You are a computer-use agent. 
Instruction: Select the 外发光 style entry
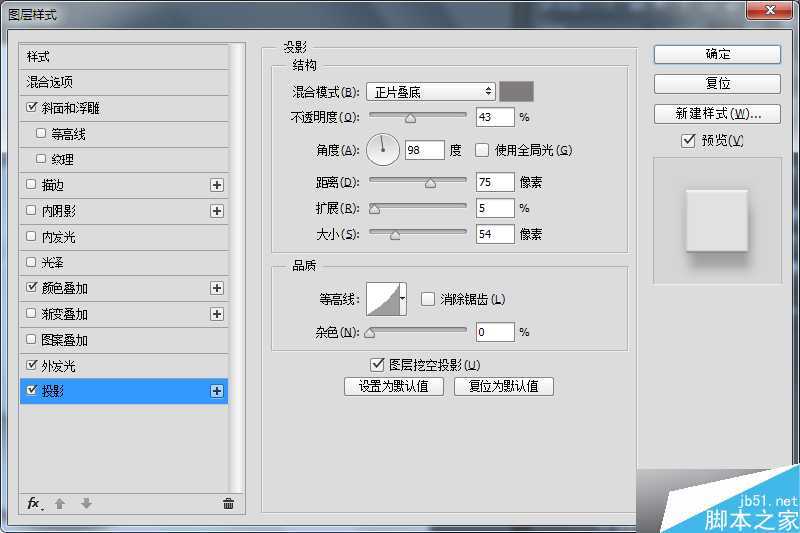tap(58, 366)
